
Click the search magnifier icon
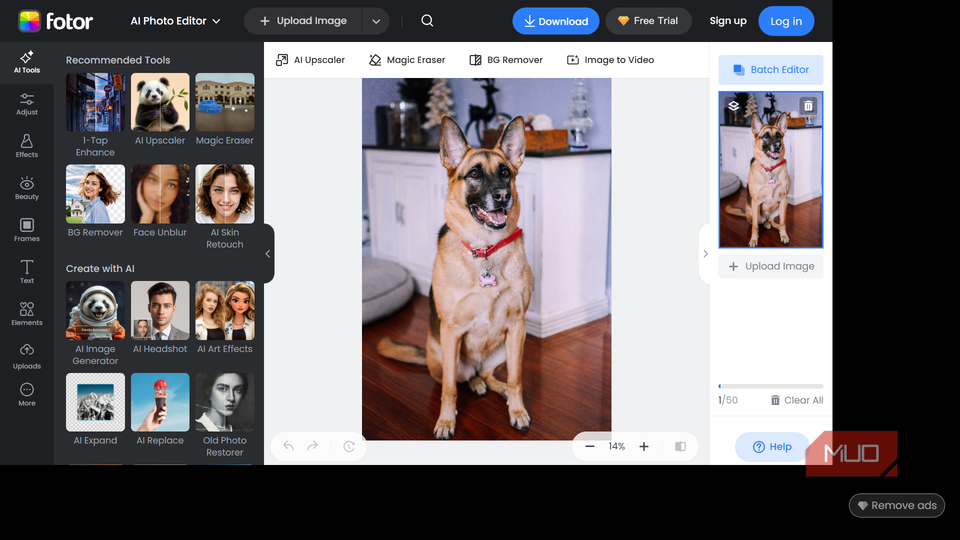[x=427, y=21]
